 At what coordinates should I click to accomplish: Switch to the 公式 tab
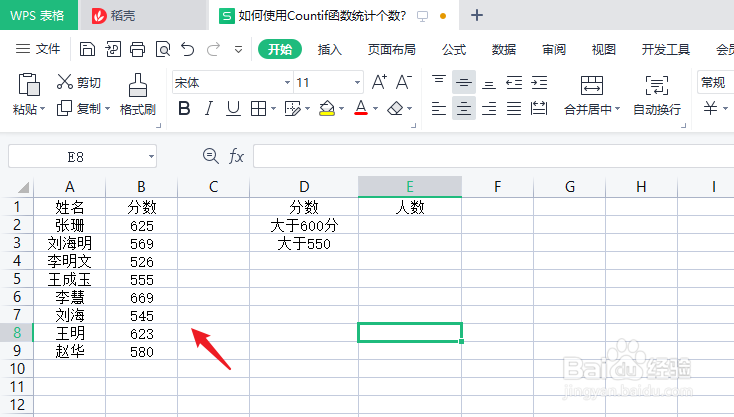pyautogui.click(x=454, y=49)
